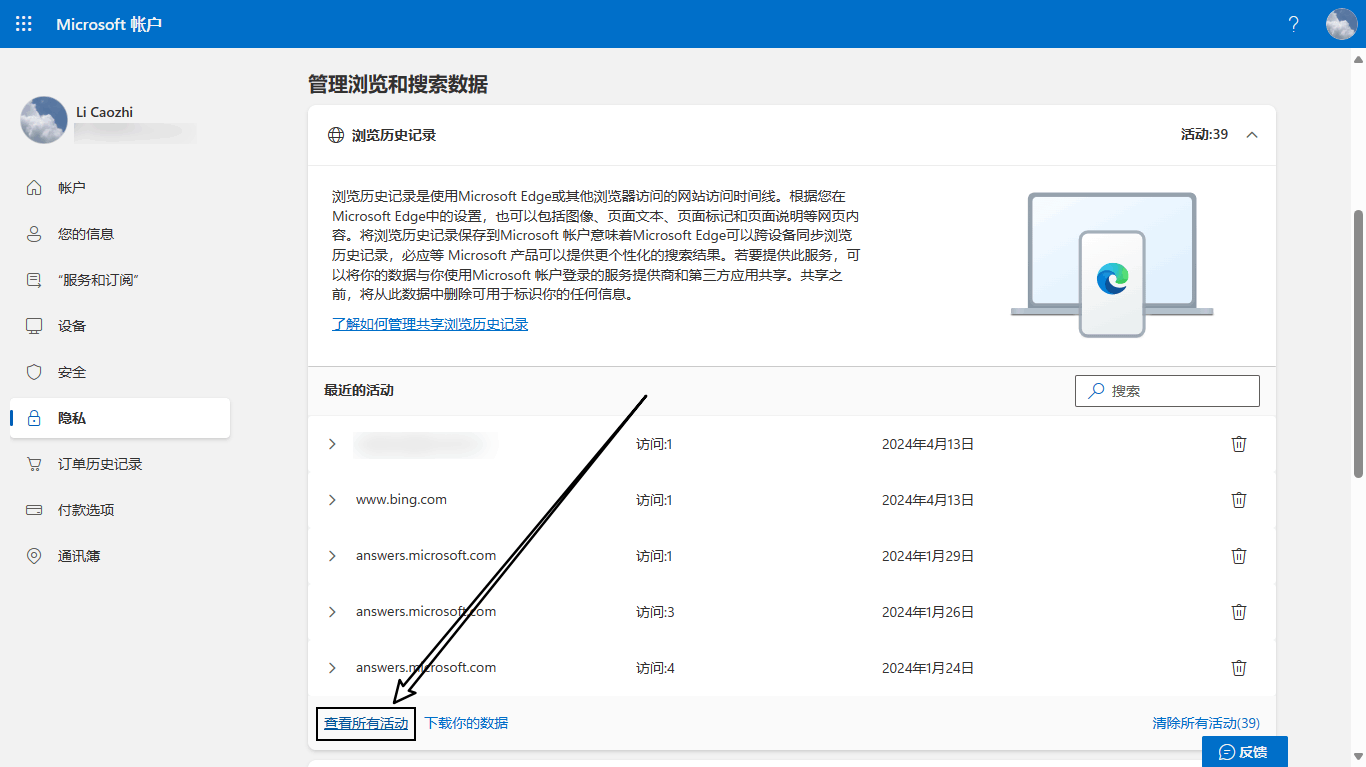
Task: Click the location pin icon beside 通讯簿
Action: [x=34, y=556]
